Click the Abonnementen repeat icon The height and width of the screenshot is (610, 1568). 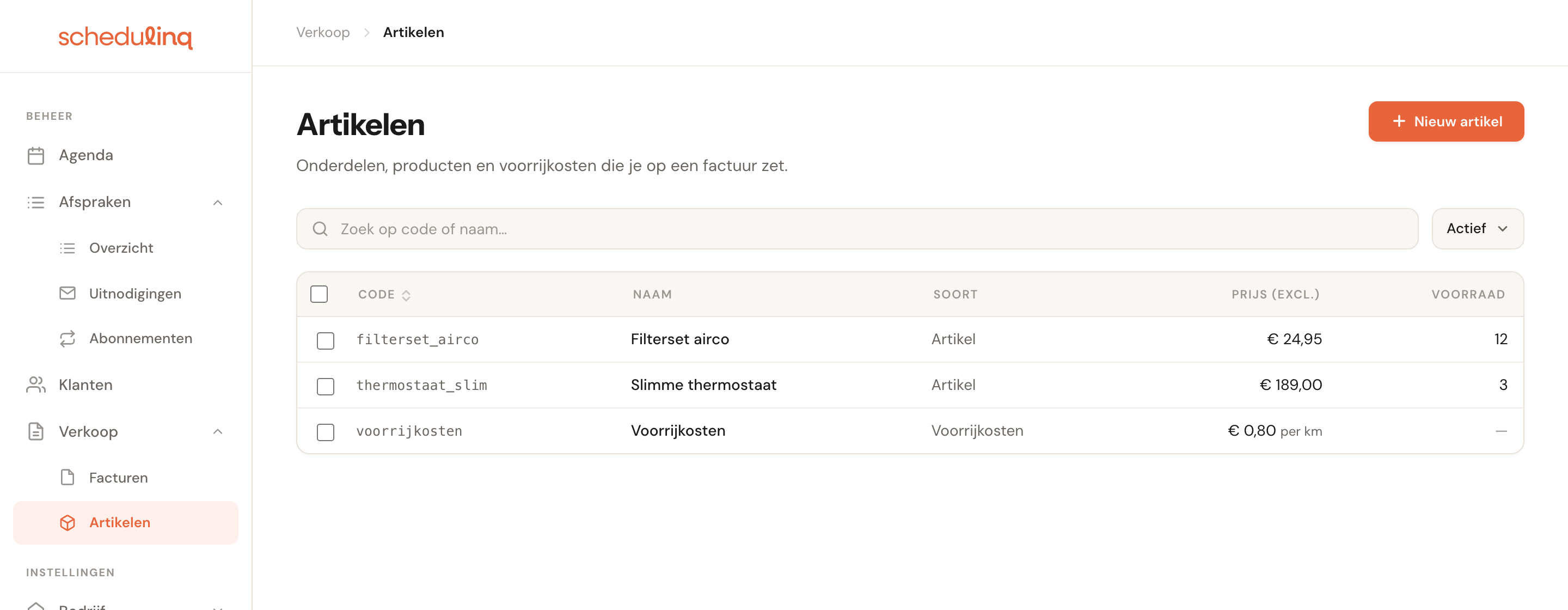click(x=68, y=338)
